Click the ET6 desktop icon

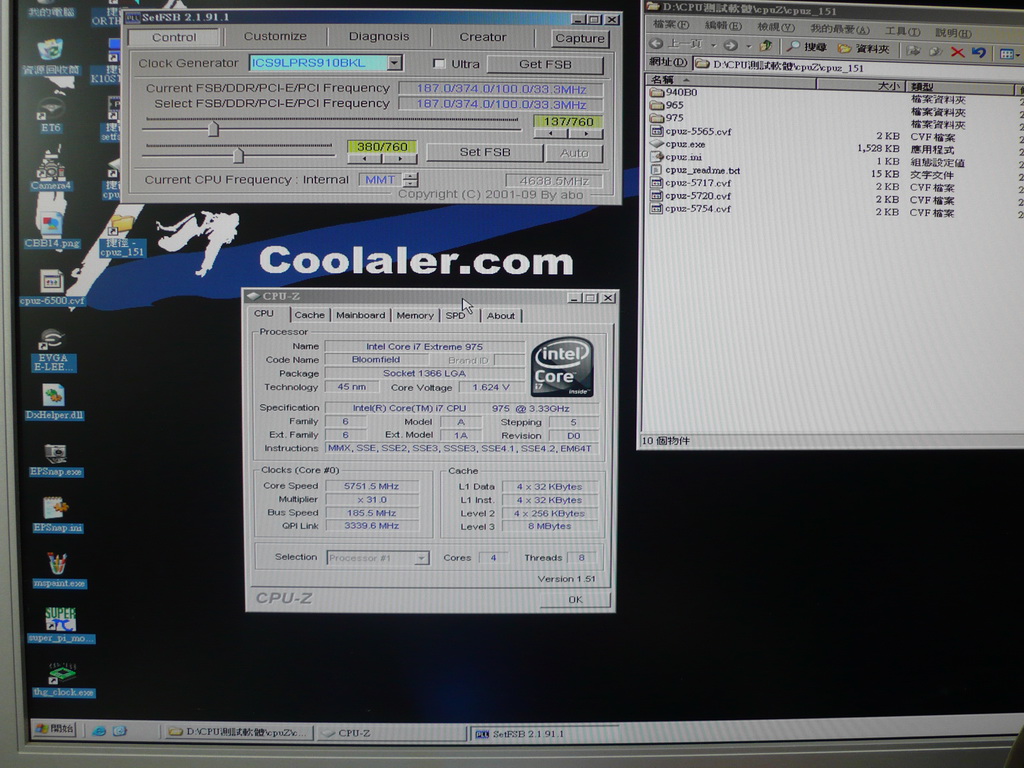[x=50, y=116]
